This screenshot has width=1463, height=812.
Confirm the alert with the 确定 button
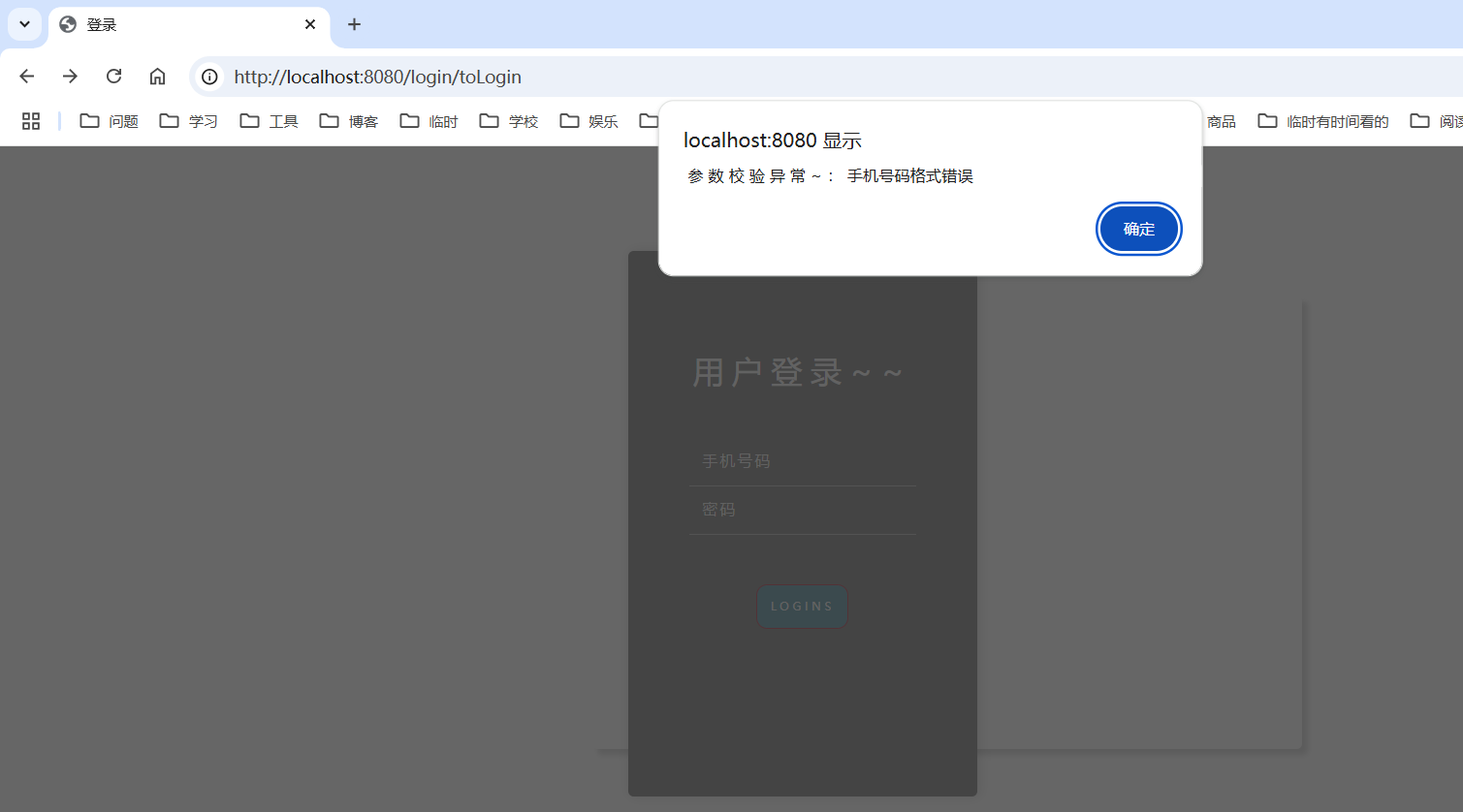coord(1139,230)
